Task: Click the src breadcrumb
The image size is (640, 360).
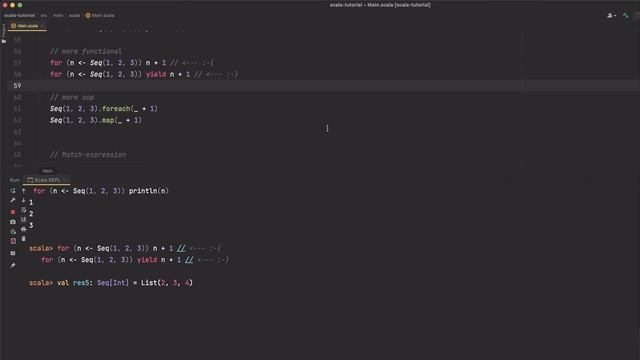Action: point(44,16)
